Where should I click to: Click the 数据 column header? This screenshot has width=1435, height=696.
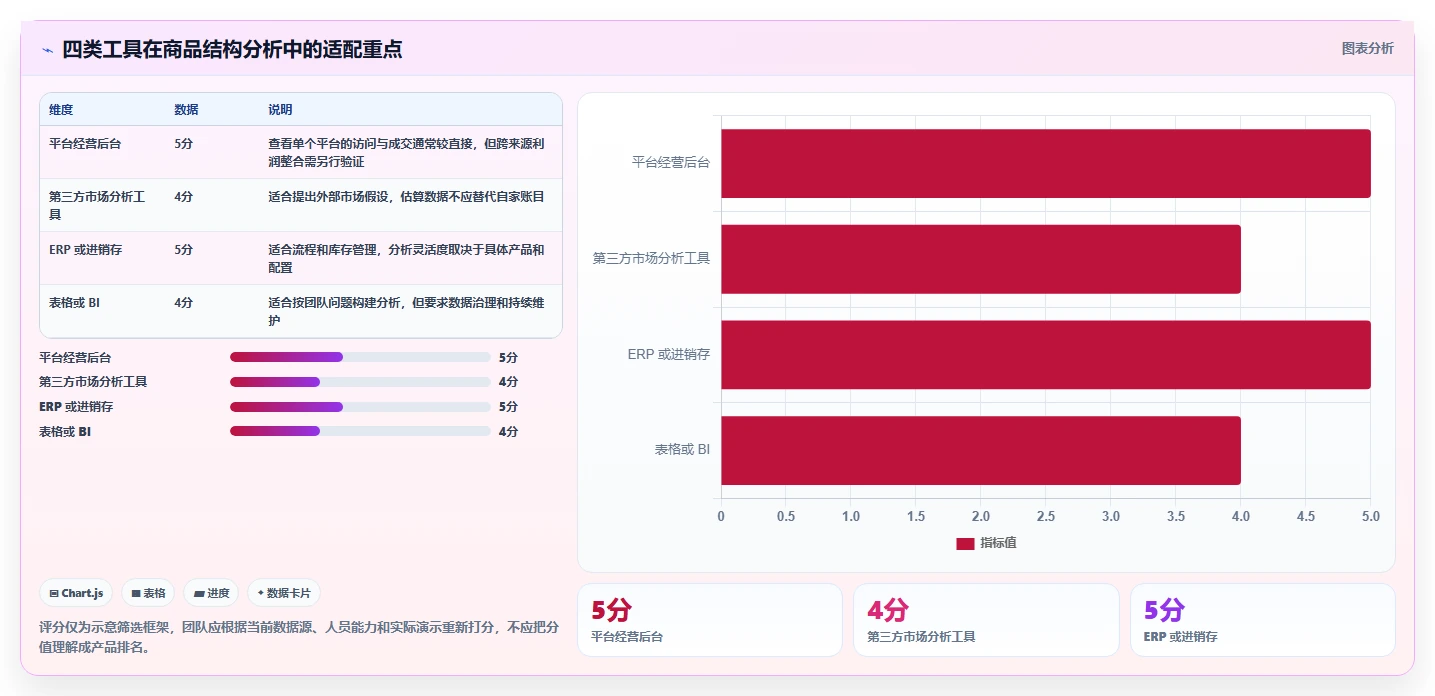click(x=186, y=110)
